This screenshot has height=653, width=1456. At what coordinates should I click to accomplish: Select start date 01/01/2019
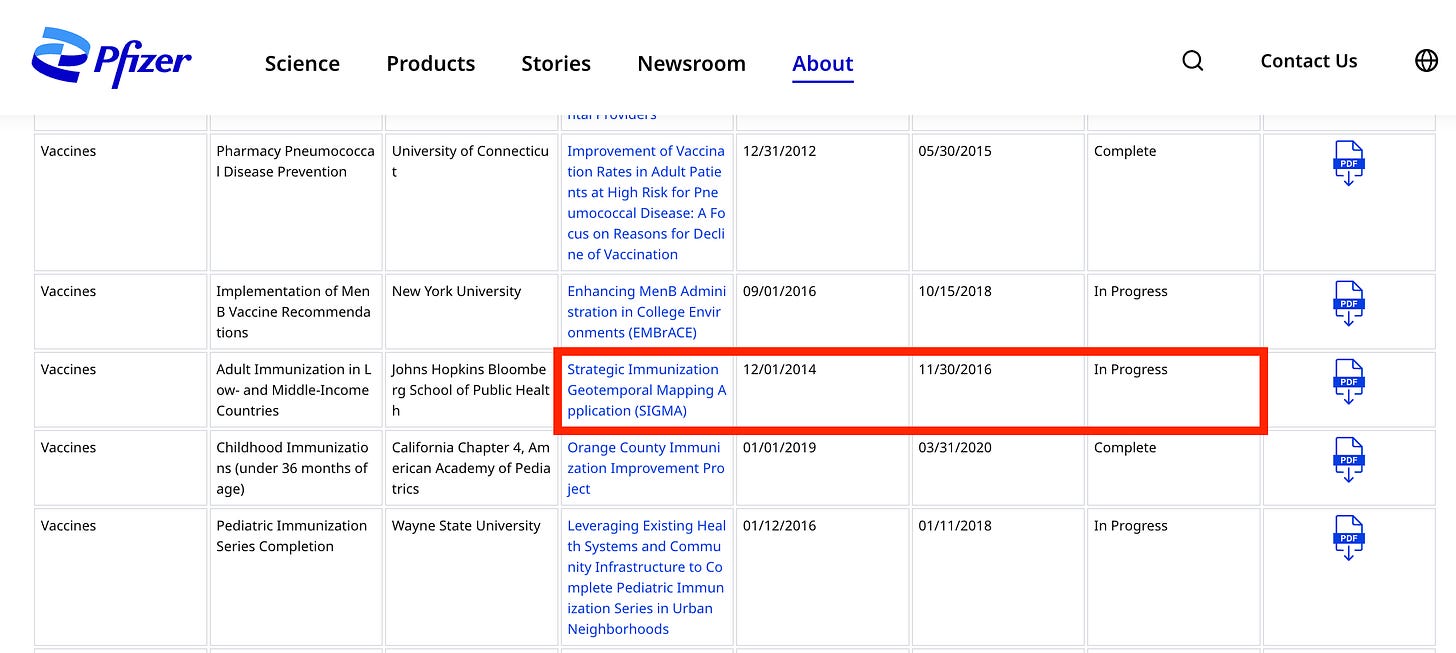(779, 447)
